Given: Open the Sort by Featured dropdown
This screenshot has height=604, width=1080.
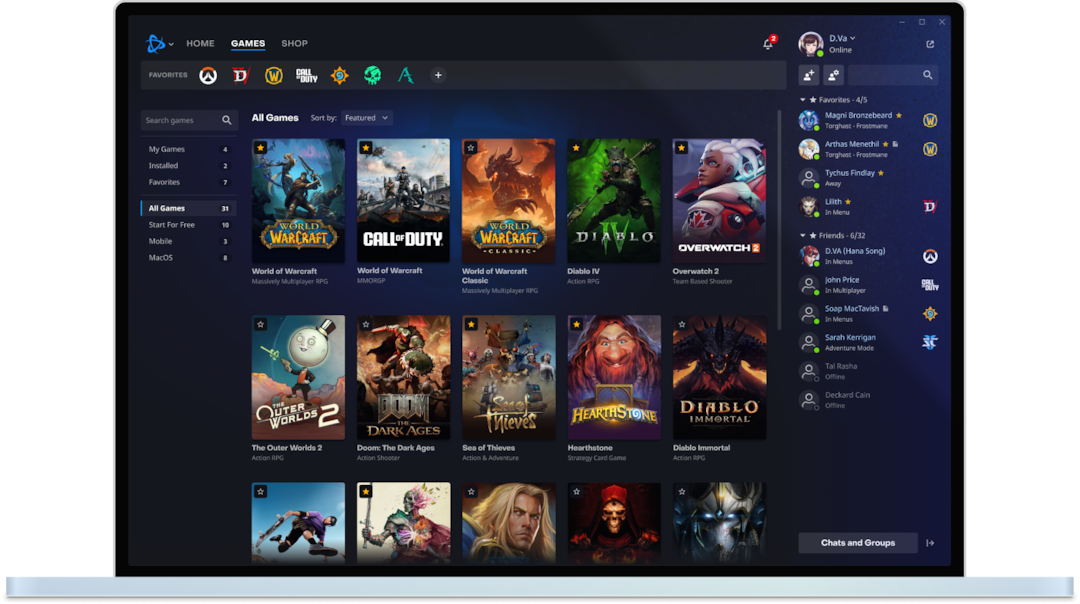Looking at the screenshot, I should pos(366,117).
